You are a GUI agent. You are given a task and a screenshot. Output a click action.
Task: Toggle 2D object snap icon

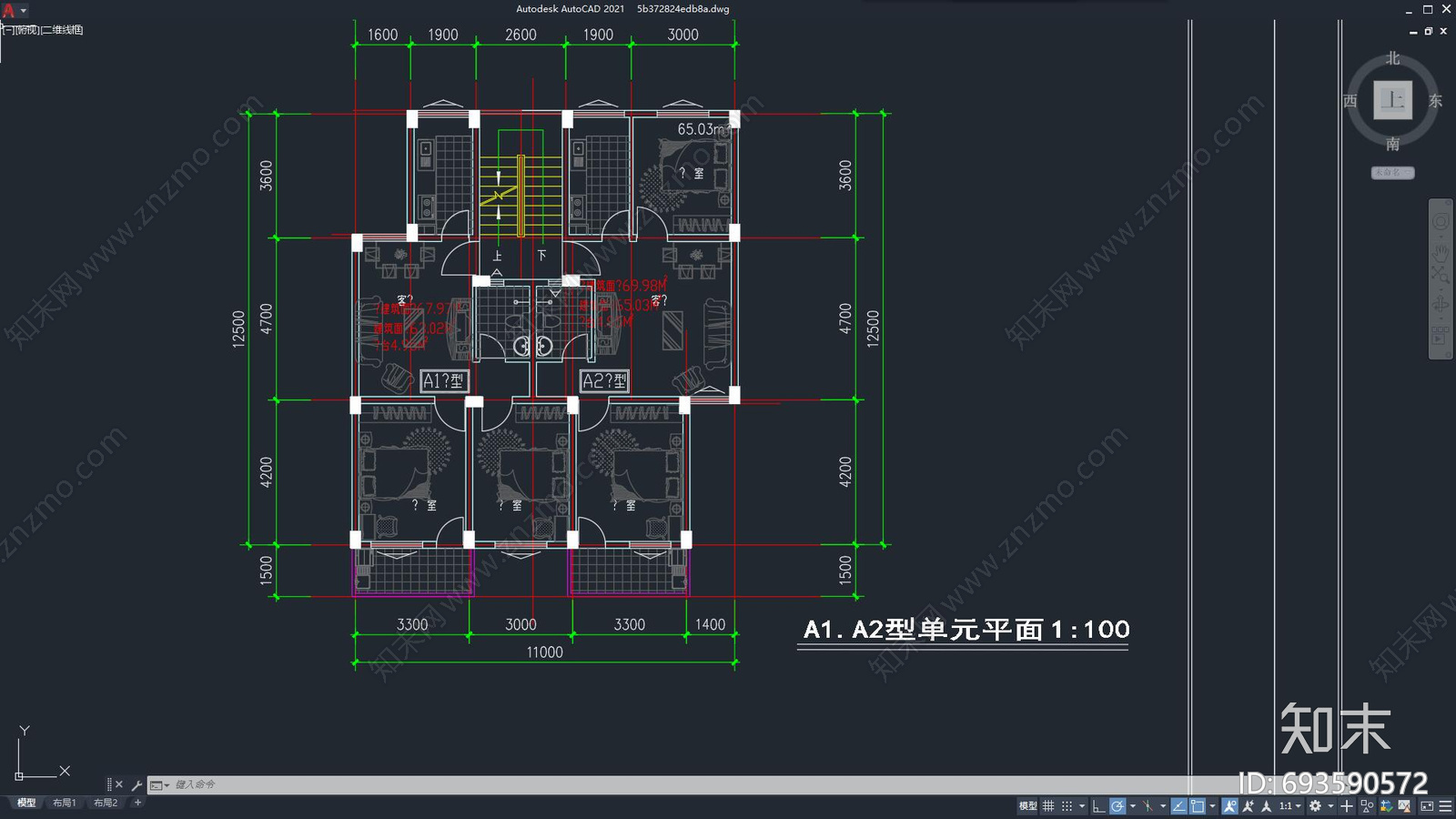1198,806
